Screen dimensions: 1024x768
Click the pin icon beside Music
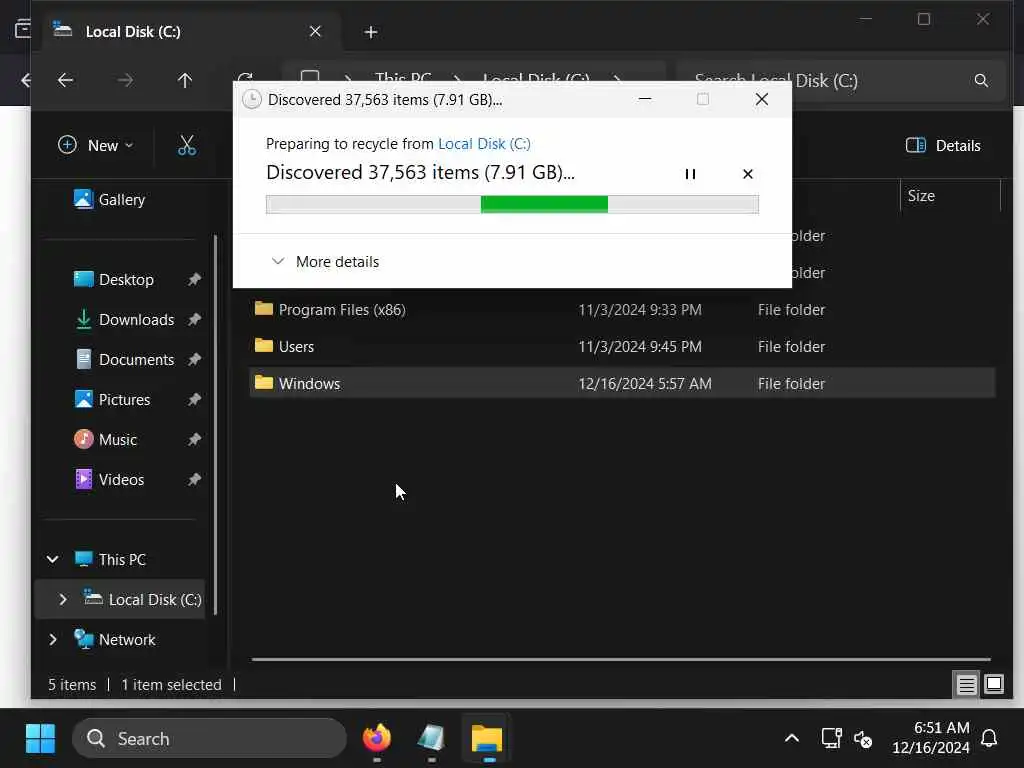tap(194, 439)
